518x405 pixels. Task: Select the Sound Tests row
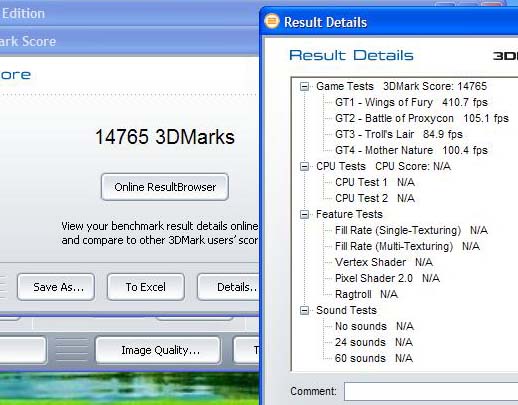pos(346,310)
